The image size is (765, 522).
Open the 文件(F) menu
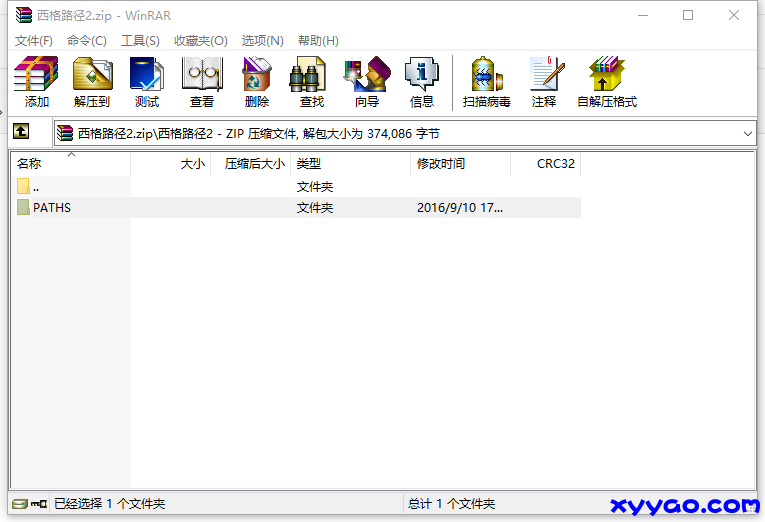(34, 40)
